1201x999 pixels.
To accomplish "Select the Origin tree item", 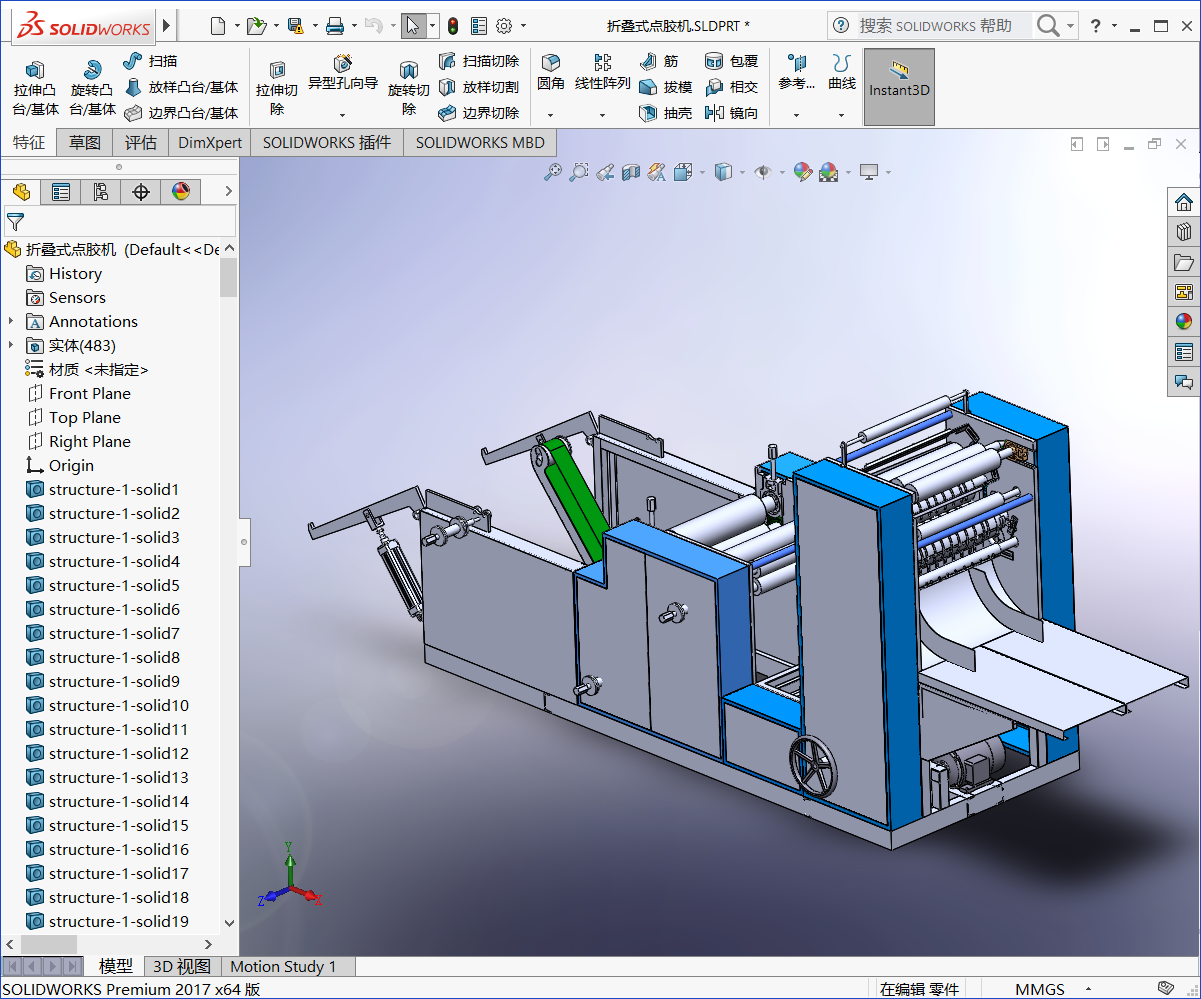I will coord(71,465).
